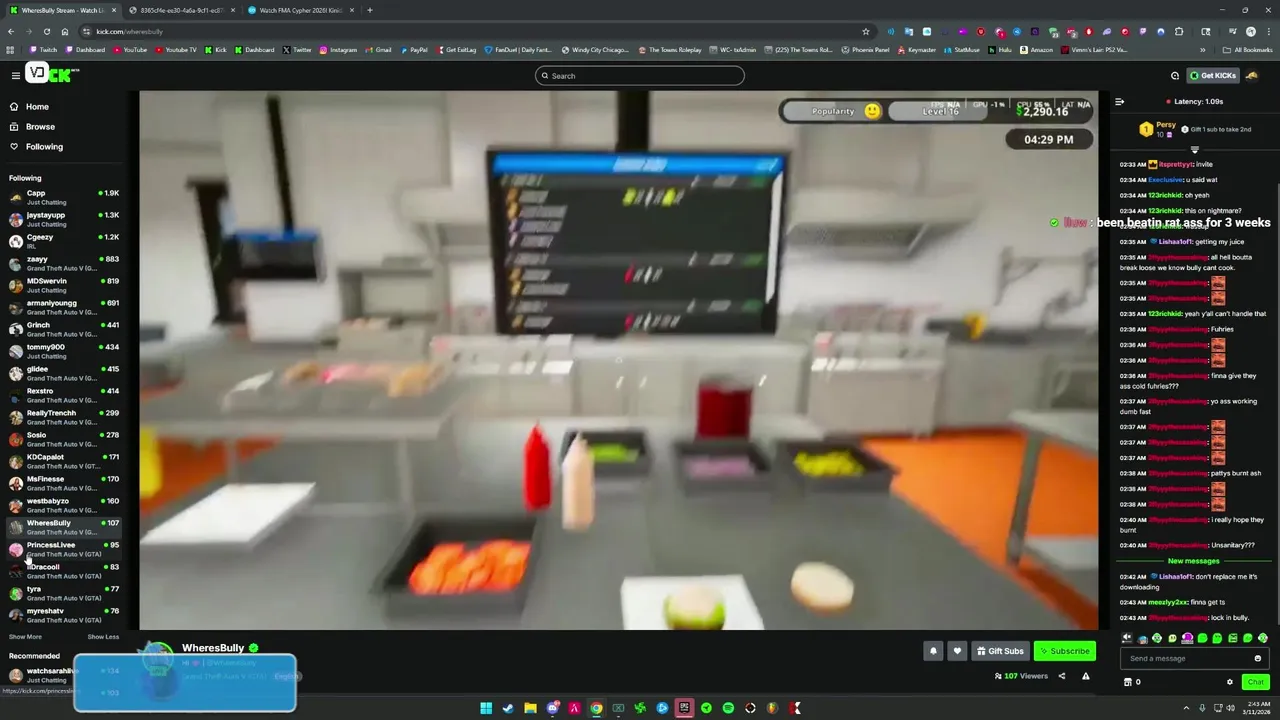Click the stream video player
The image size is (1280, 720).
tap(618, 360)
